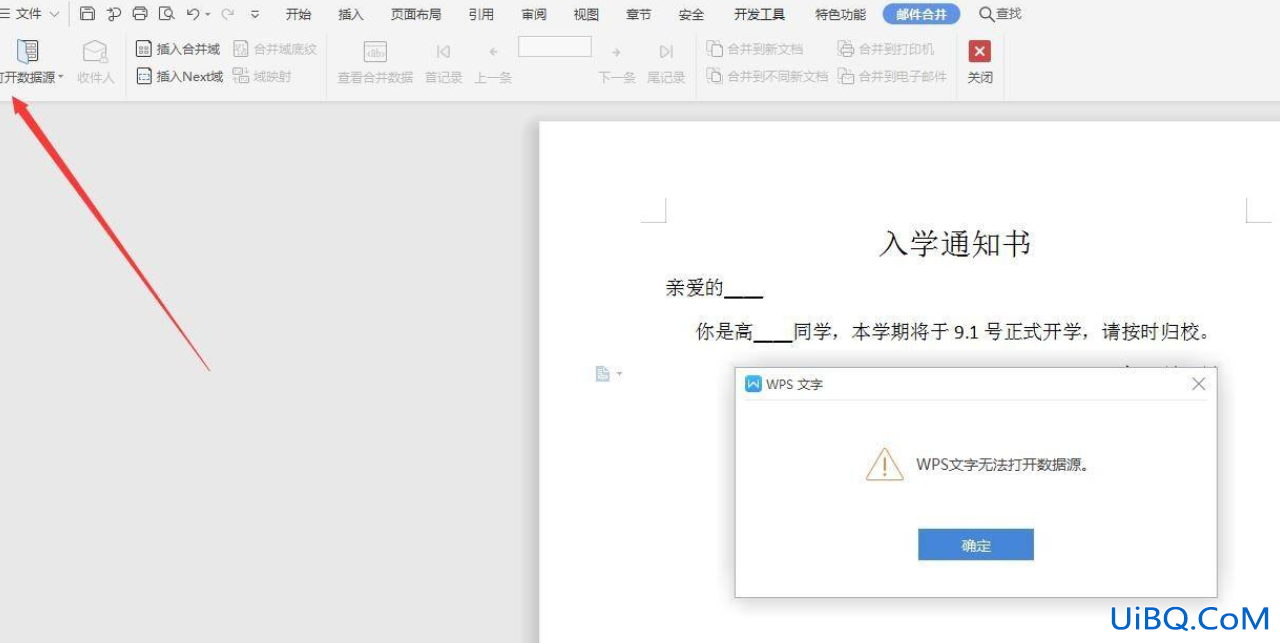Switch to the 审阅 tab

(534, 14)
